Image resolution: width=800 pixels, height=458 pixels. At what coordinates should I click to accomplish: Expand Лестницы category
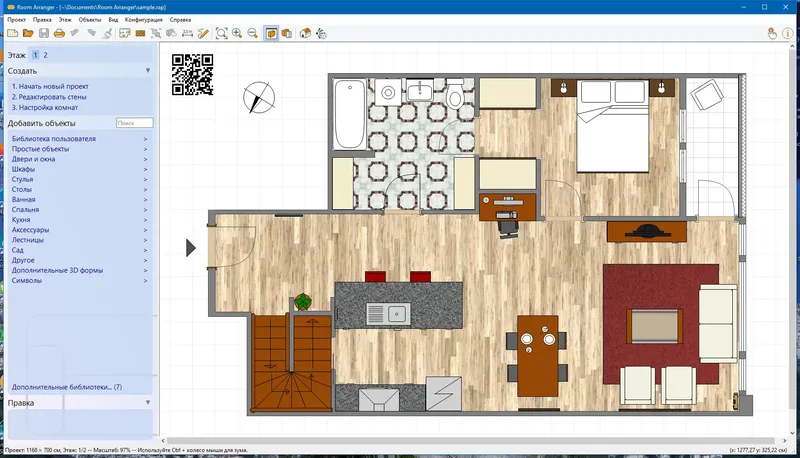tap(80, 240)
